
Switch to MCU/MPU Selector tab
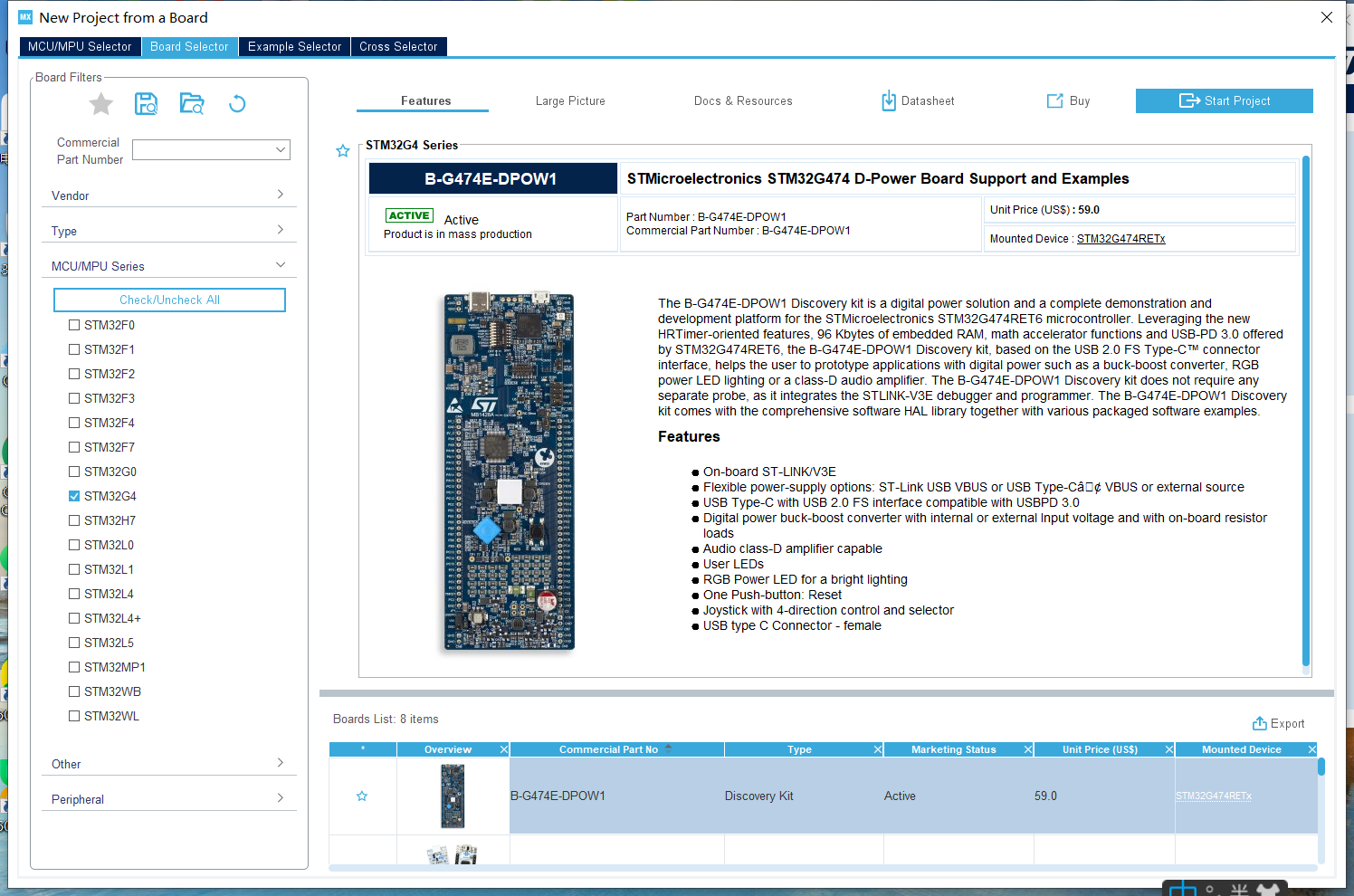(x=80, y=46)
